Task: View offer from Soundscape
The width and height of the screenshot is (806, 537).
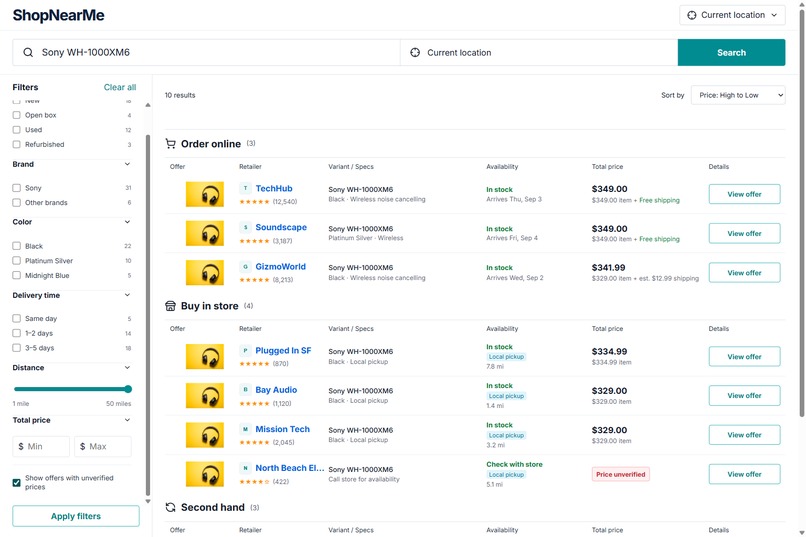Action: [744, 233]
